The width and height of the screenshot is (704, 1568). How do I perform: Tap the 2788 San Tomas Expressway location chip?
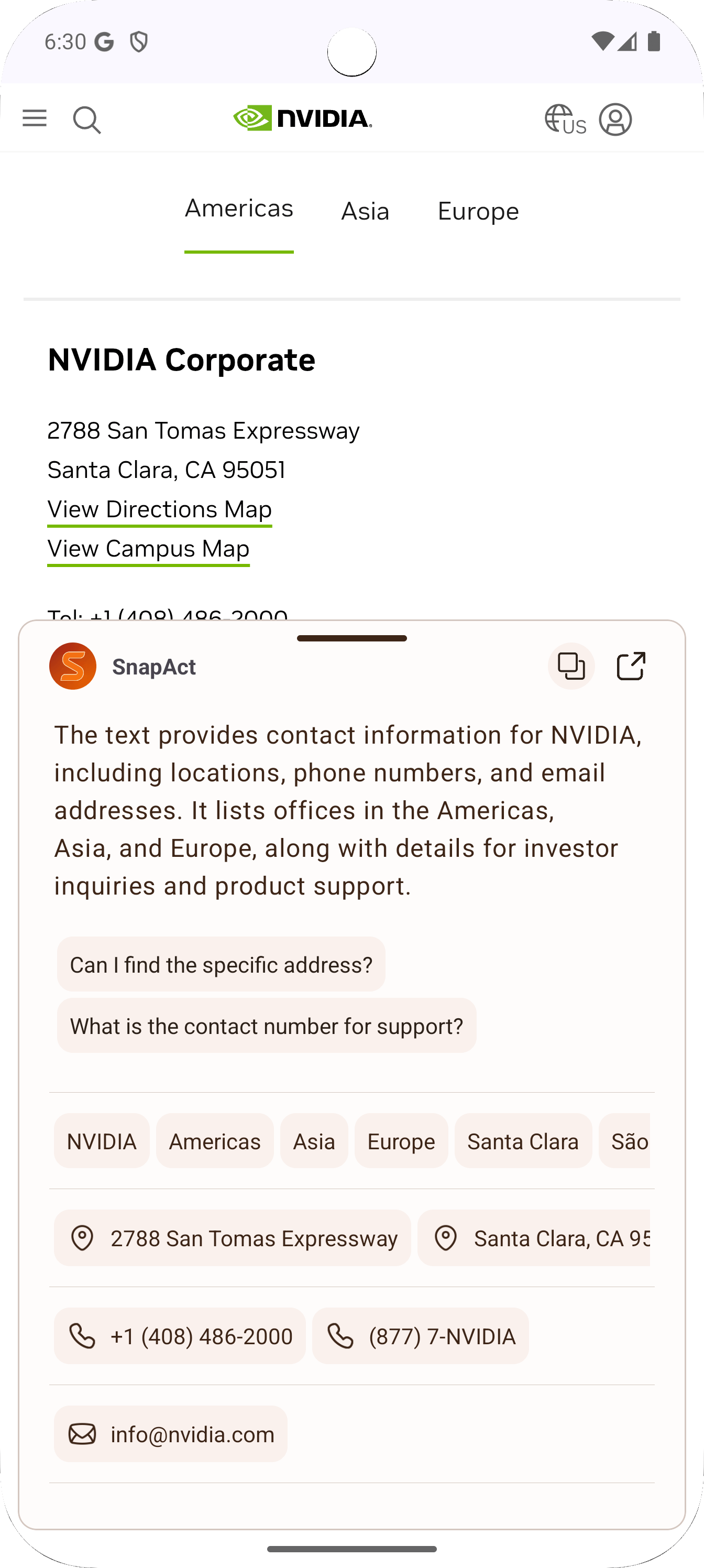coord(233,1239)
